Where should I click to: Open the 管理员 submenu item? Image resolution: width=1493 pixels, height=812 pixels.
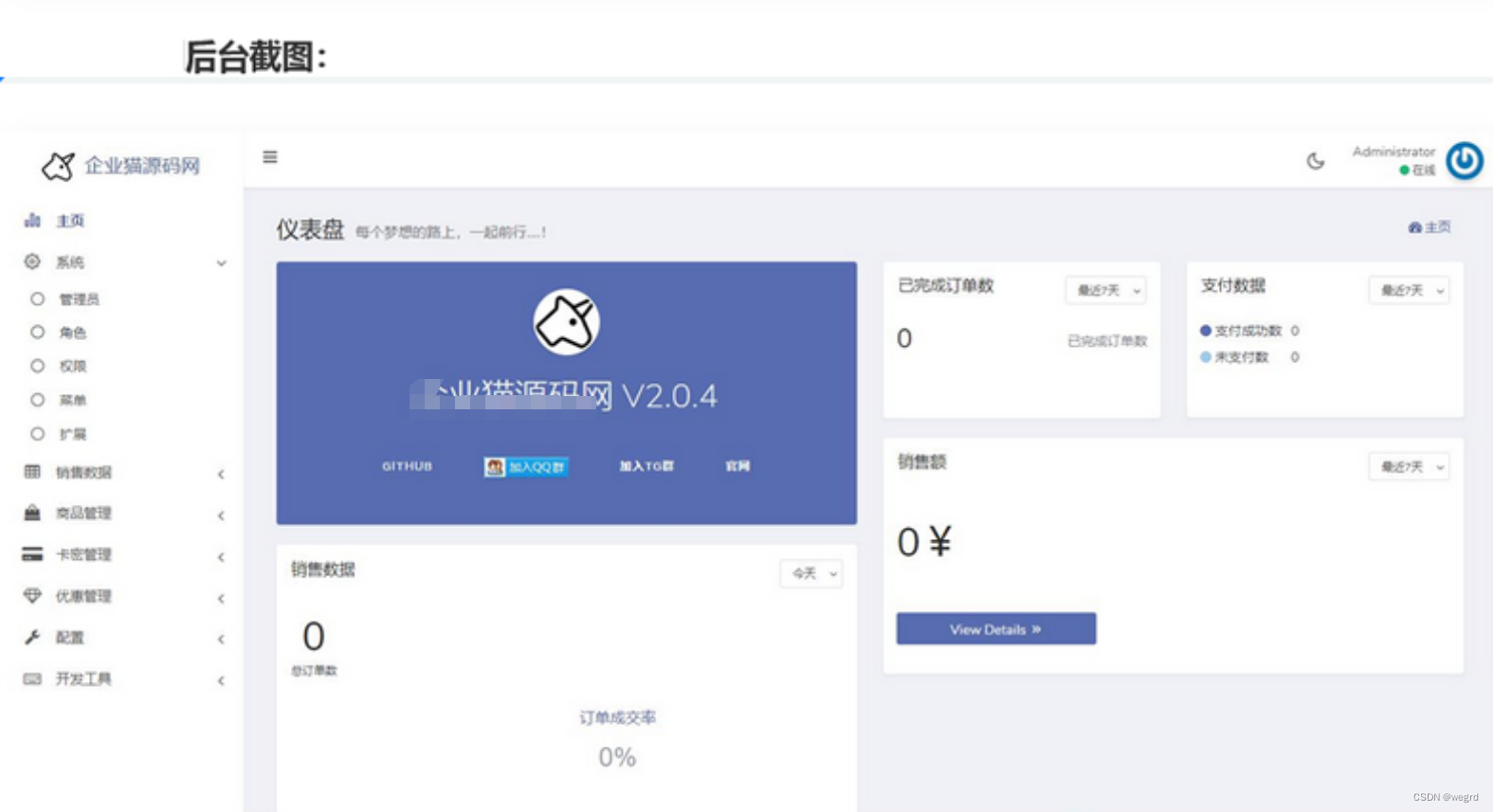(x=80, y=299)
